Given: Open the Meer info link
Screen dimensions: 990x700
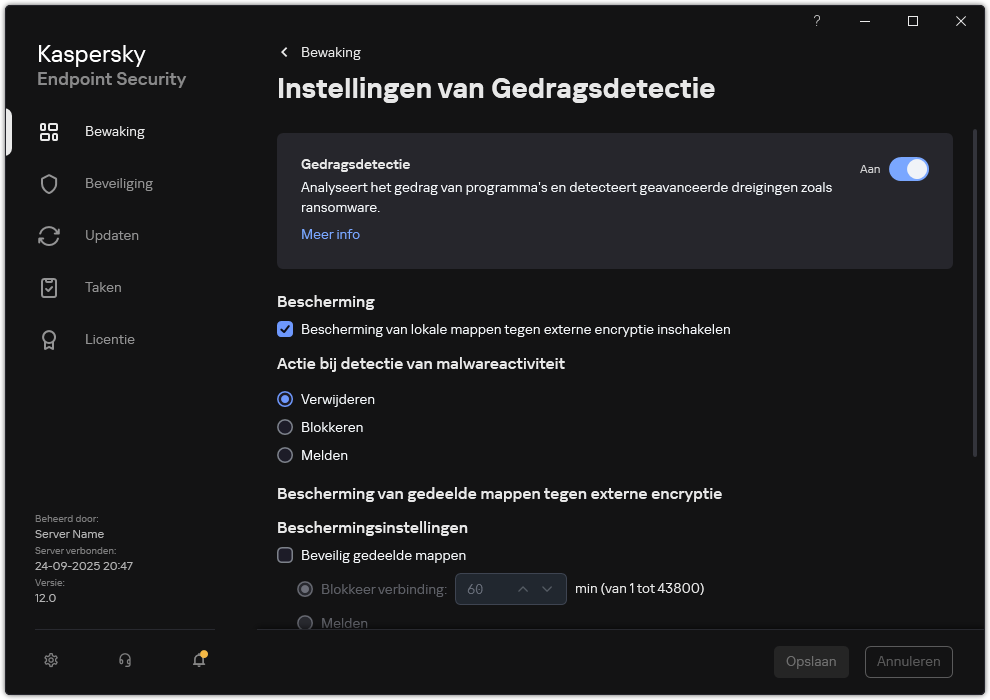Looking at the screenshot, I should pos(330,234).
